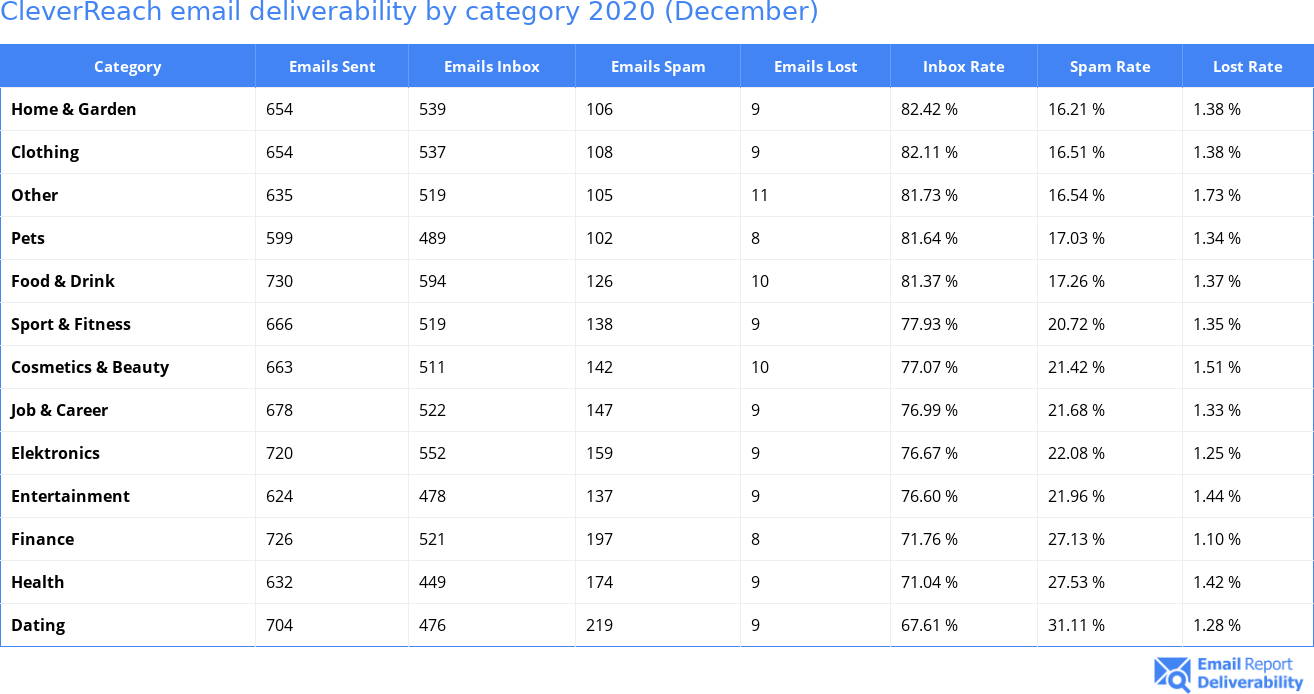Screen dimensions: 1314x694
Task: Click the Food & Drink category cell
Action: (x=63, y=281)
